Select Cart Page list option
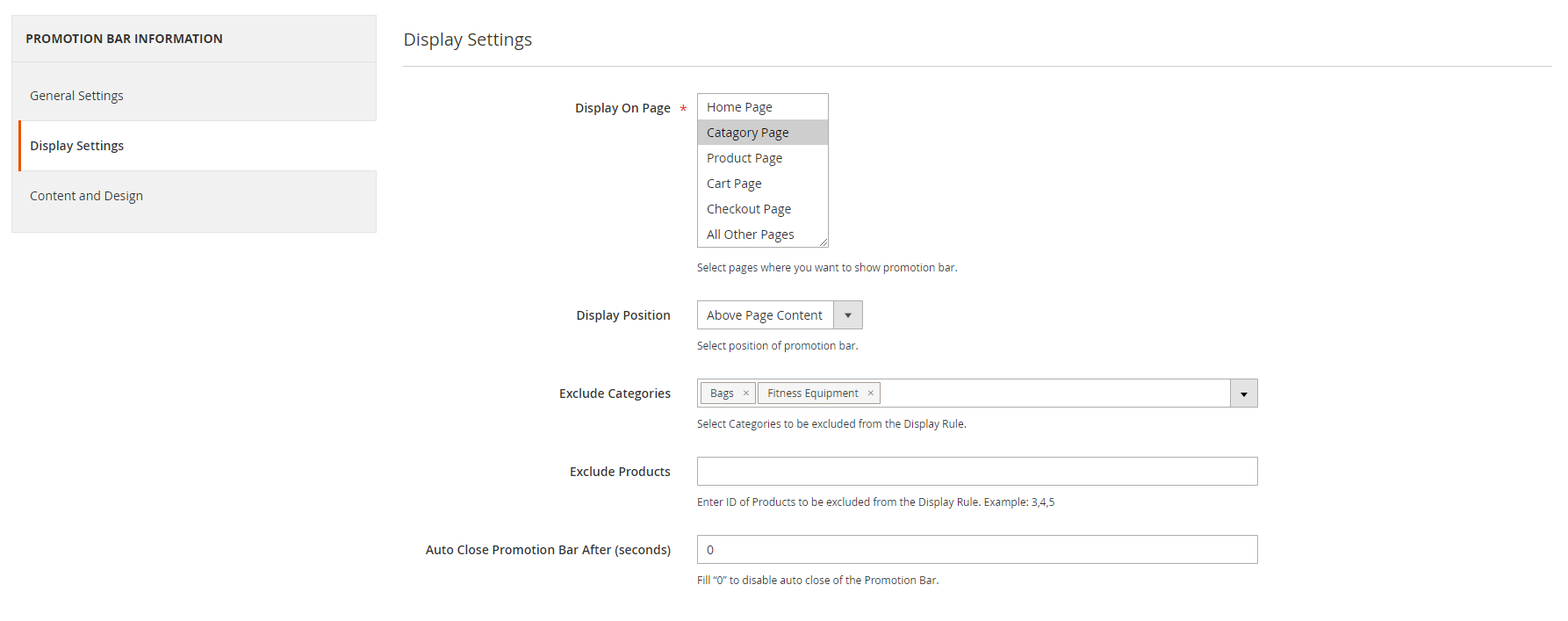This screenshot has width=1568, height=621. (762, 184)
